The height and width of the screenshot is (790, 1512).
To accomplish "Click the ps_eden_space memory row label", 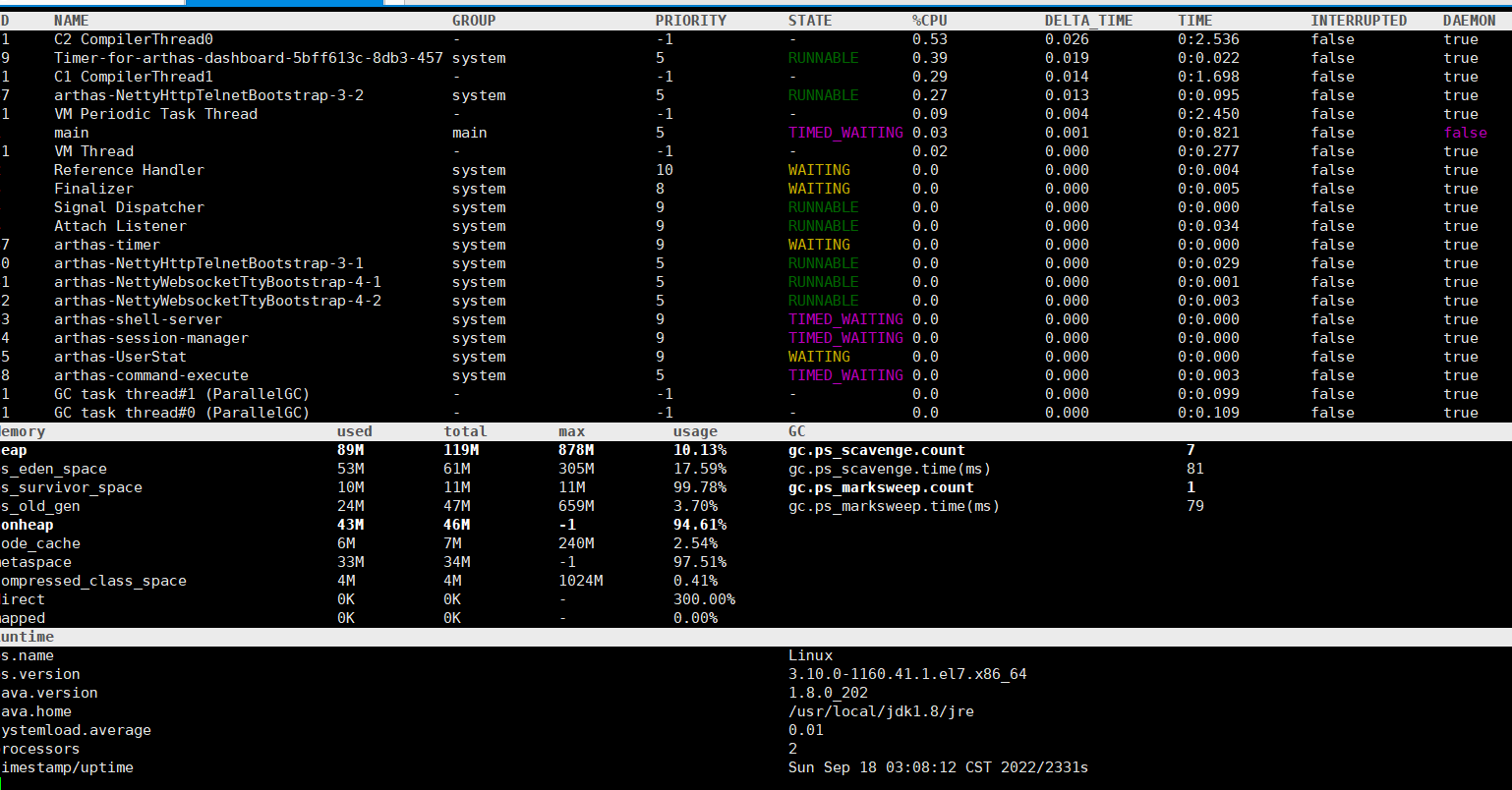I will 53,469.
